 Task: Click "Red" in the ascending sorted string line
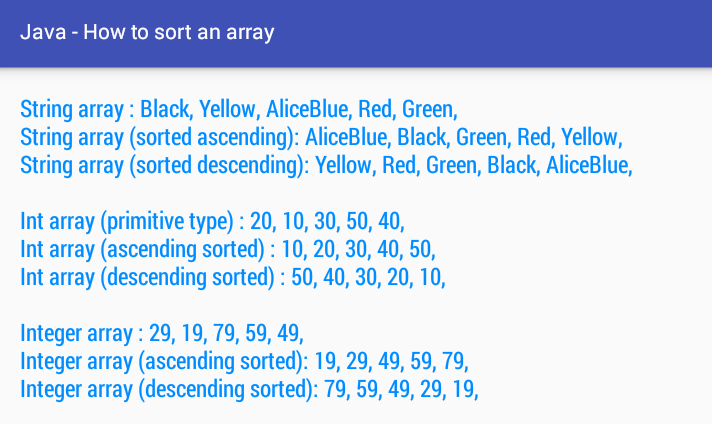click(x=534, y=137)
